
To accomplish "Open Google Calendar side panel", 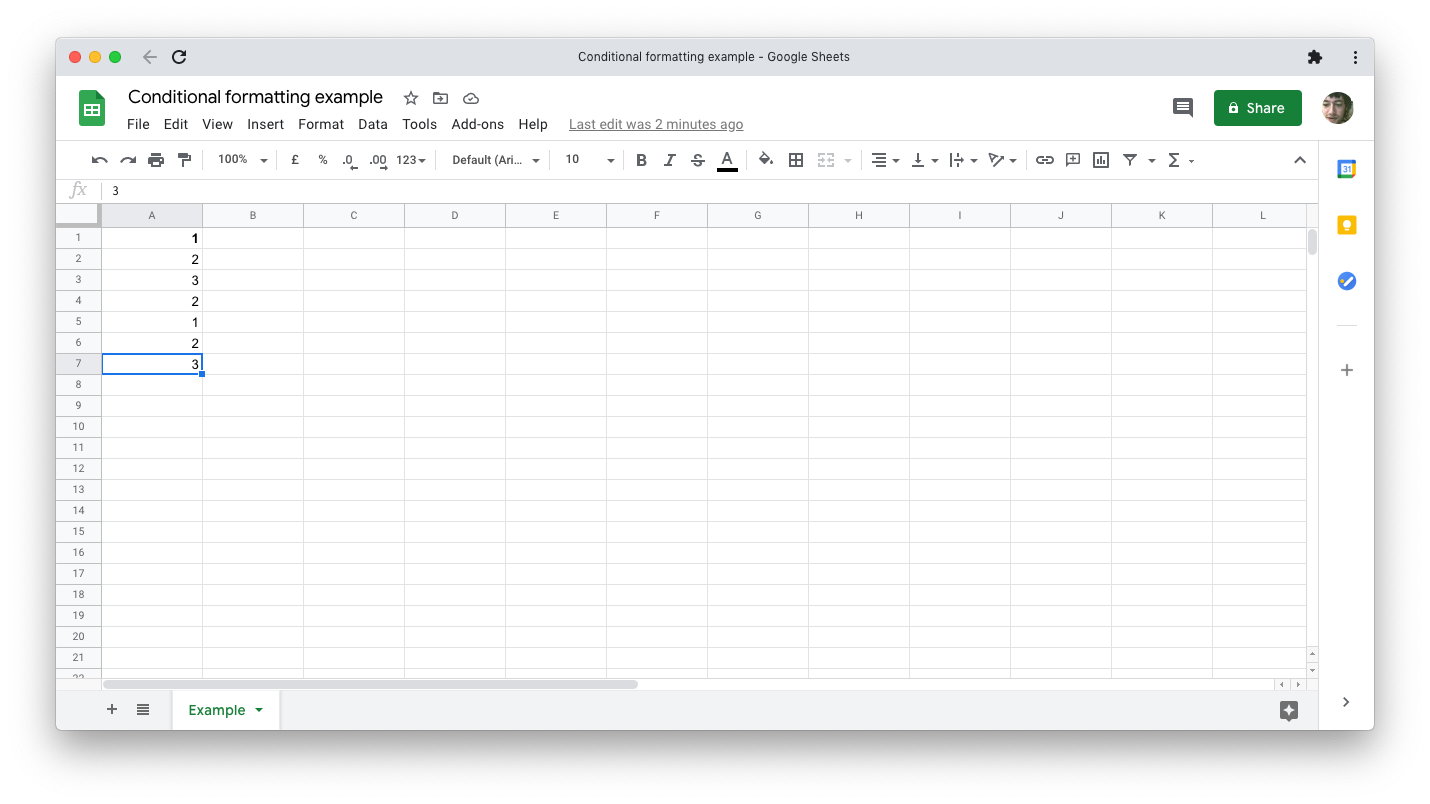I will click(x=1347, y=169).
